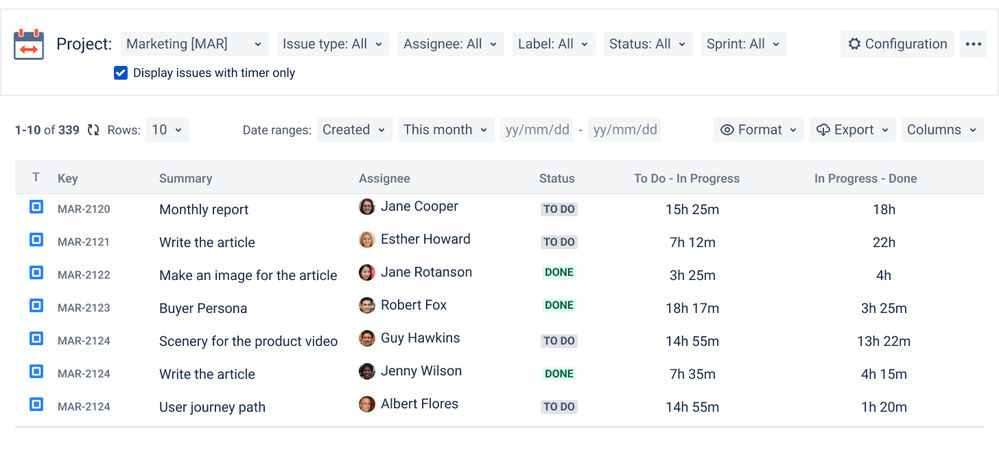Viewport: 999px width, 464px height.
Task: Open the Buyer Persona issue
Action: (203, 308)
